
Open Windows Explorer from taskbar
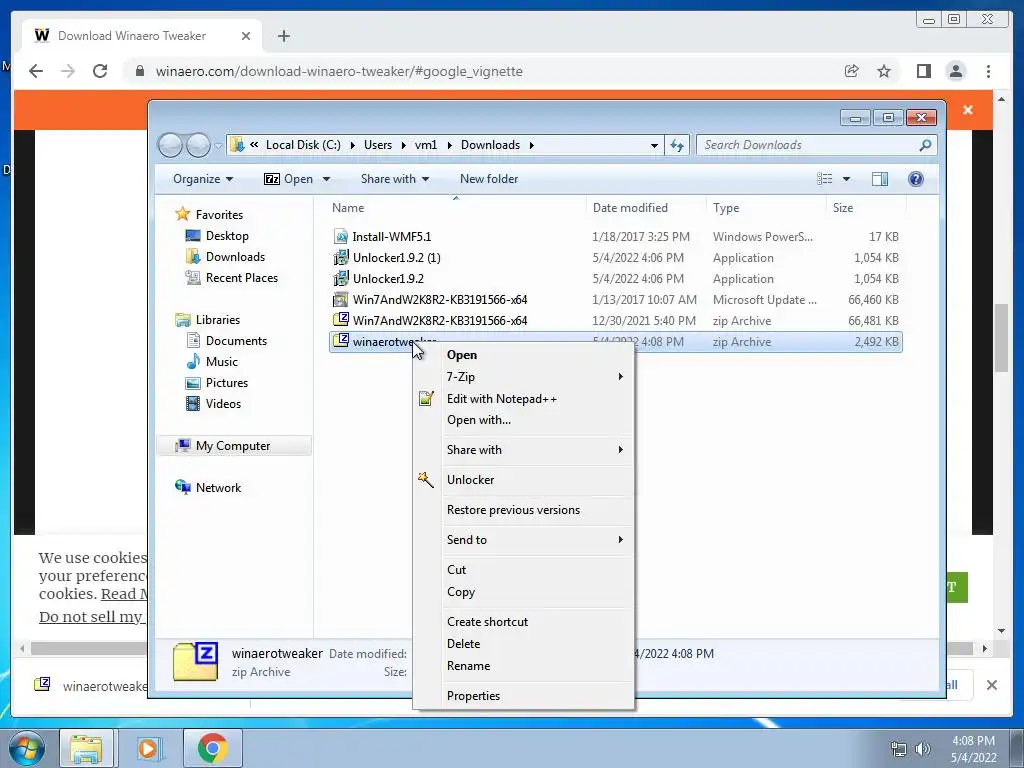86,748
